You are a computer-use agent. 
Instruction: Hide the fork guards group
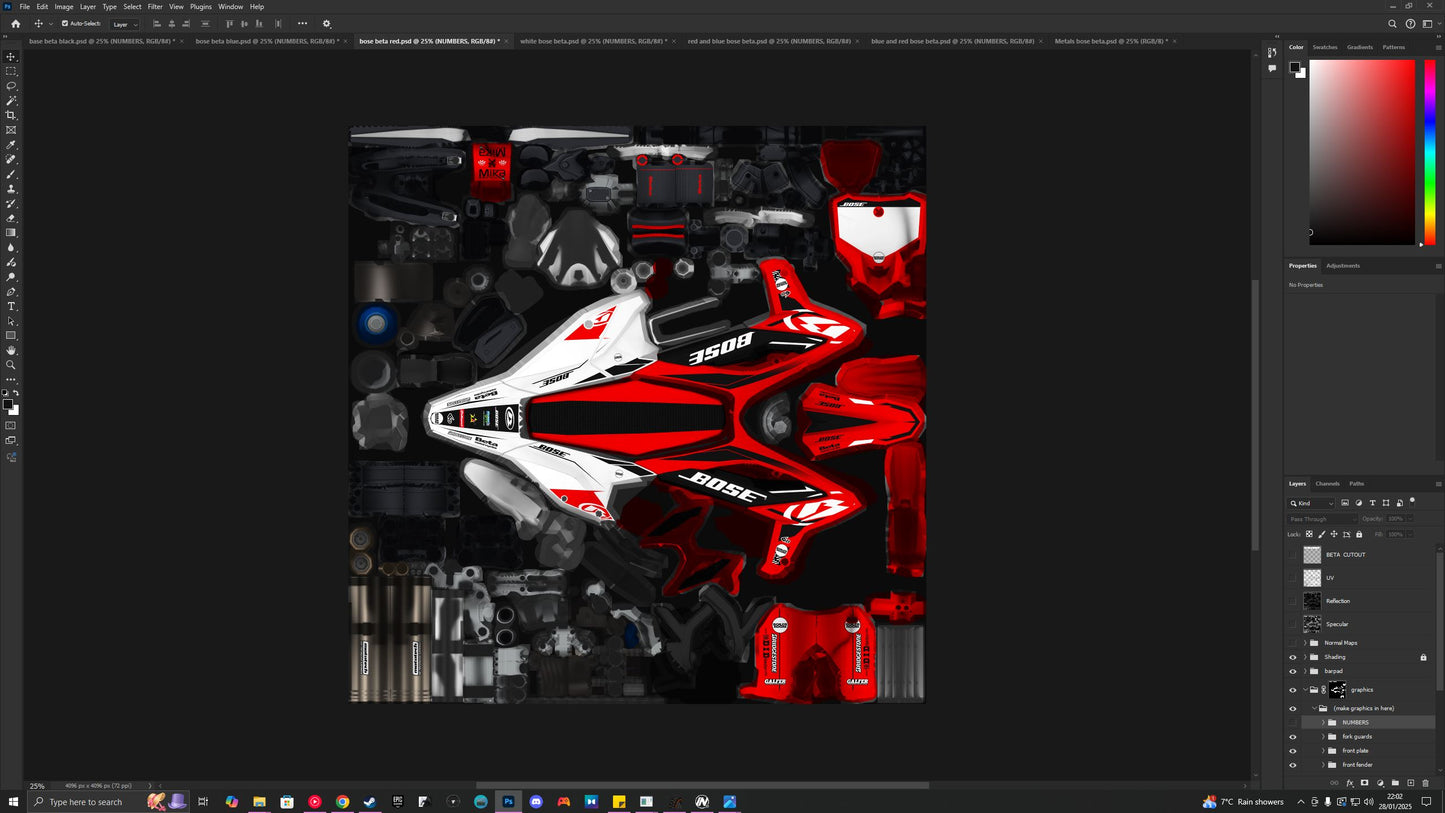[1292, 737]
